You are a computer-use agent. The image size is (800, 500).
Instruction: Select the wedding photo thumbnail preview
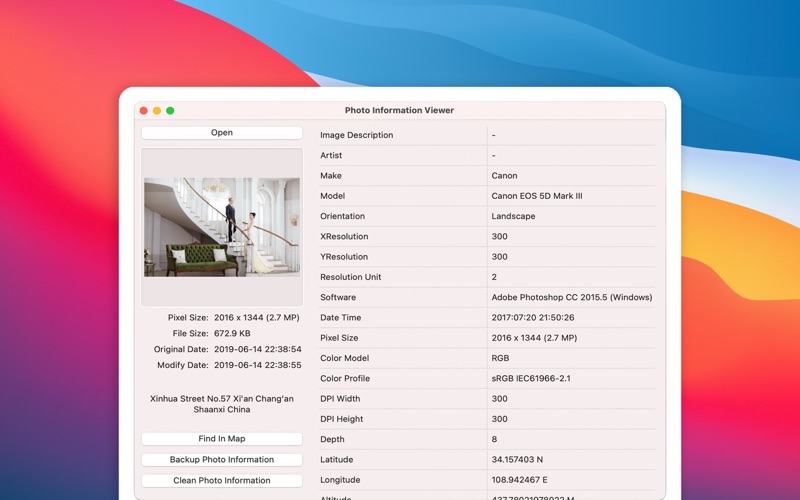[x=222, y=228]
